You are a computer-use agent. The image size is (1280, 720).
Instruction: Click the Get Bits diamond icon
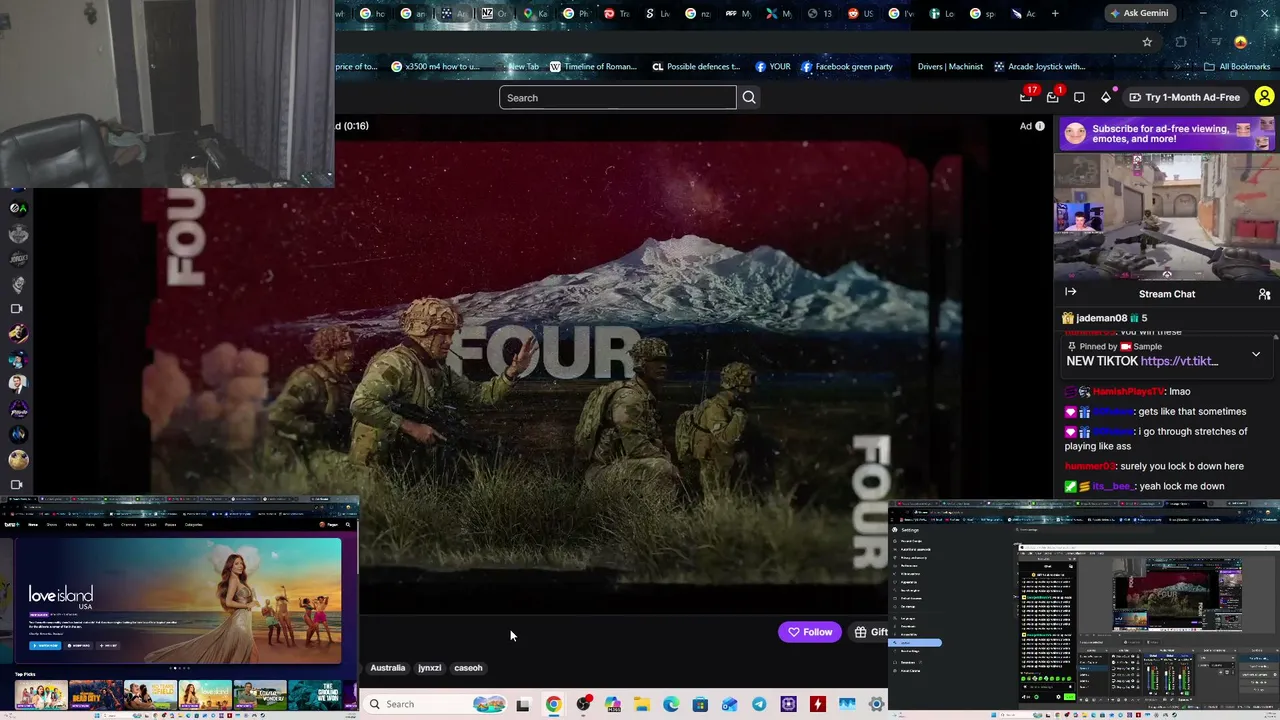[x=1105, y=97]
